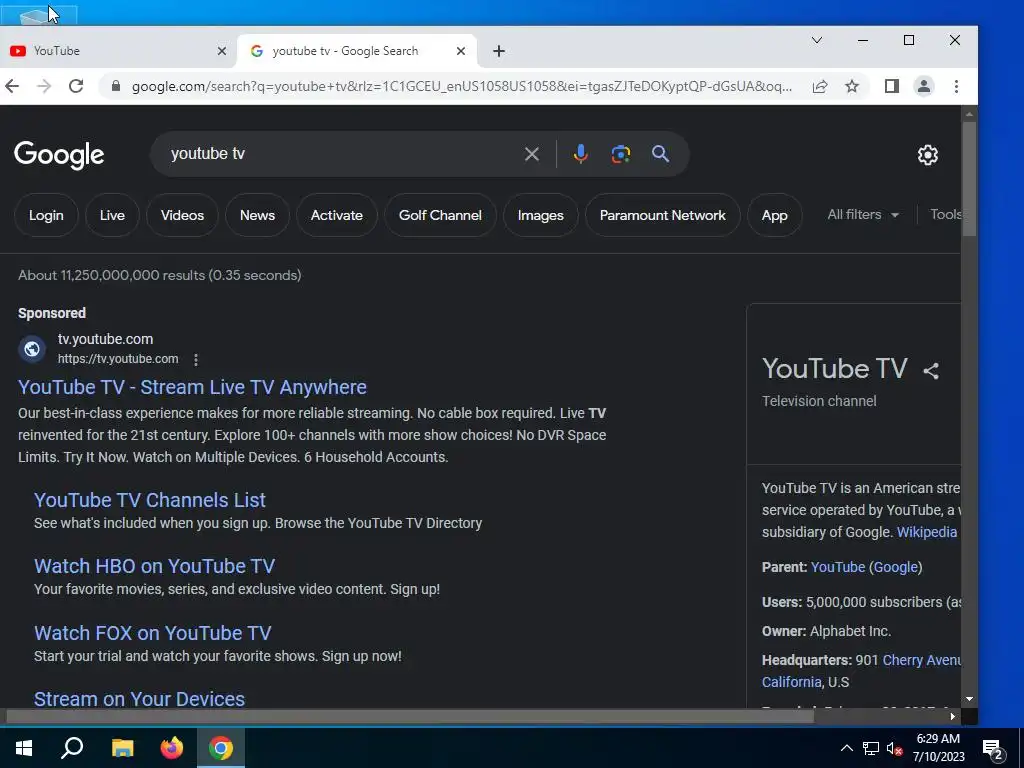Apply the Live filter chip

(112, 216)
